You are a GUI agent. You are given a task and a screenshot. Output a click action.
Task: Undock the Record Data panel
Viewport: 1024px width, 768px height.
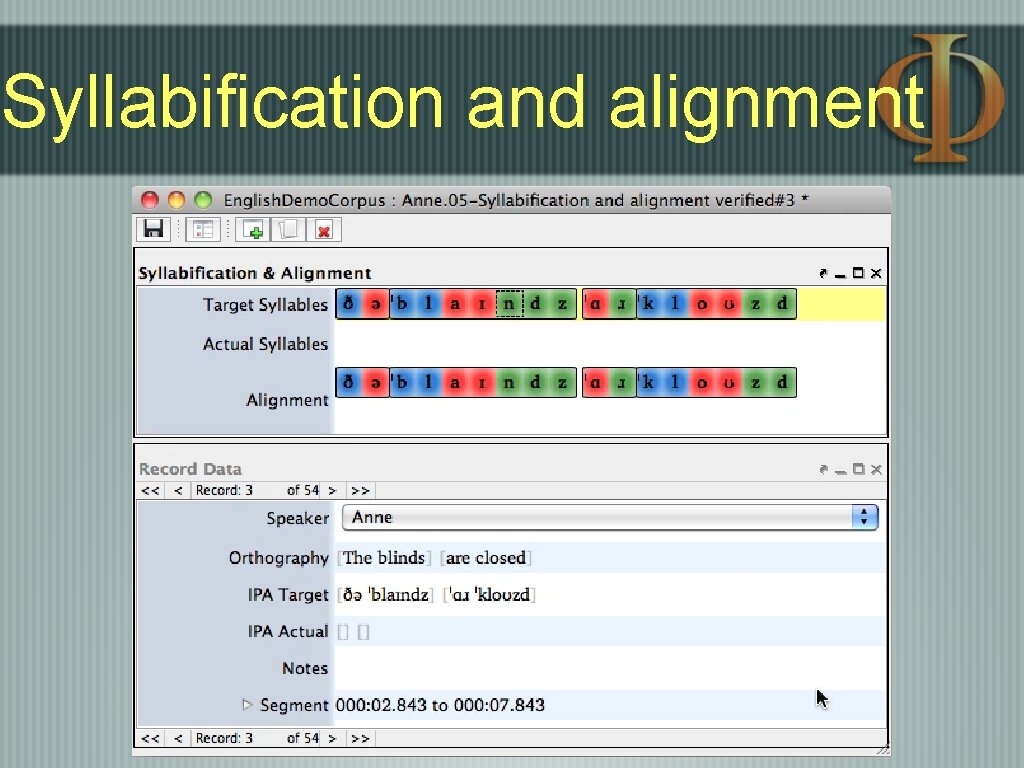pyautogui.click(x=824, y=469)
